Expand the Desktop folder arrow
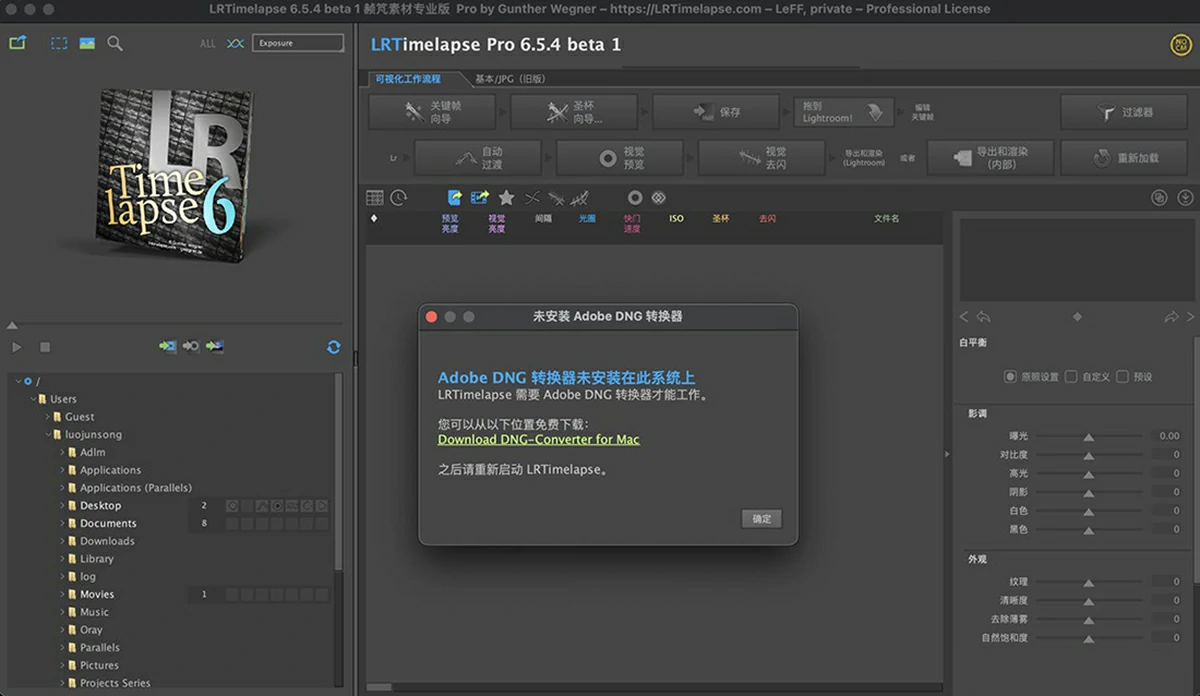Screen dimensions: 1200x696 62,506
